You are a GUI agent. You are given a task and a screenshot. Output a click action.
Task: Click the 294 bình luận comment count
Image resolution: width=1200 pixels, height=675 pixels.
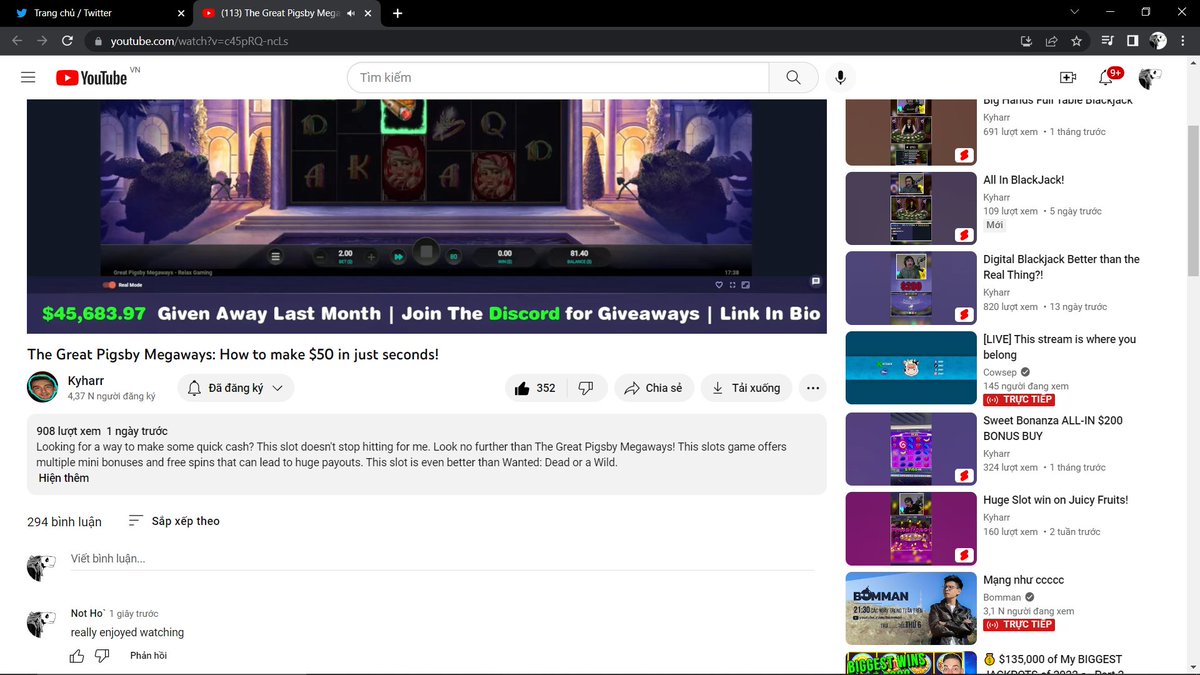pyautogui.click(x=65, y=521)
